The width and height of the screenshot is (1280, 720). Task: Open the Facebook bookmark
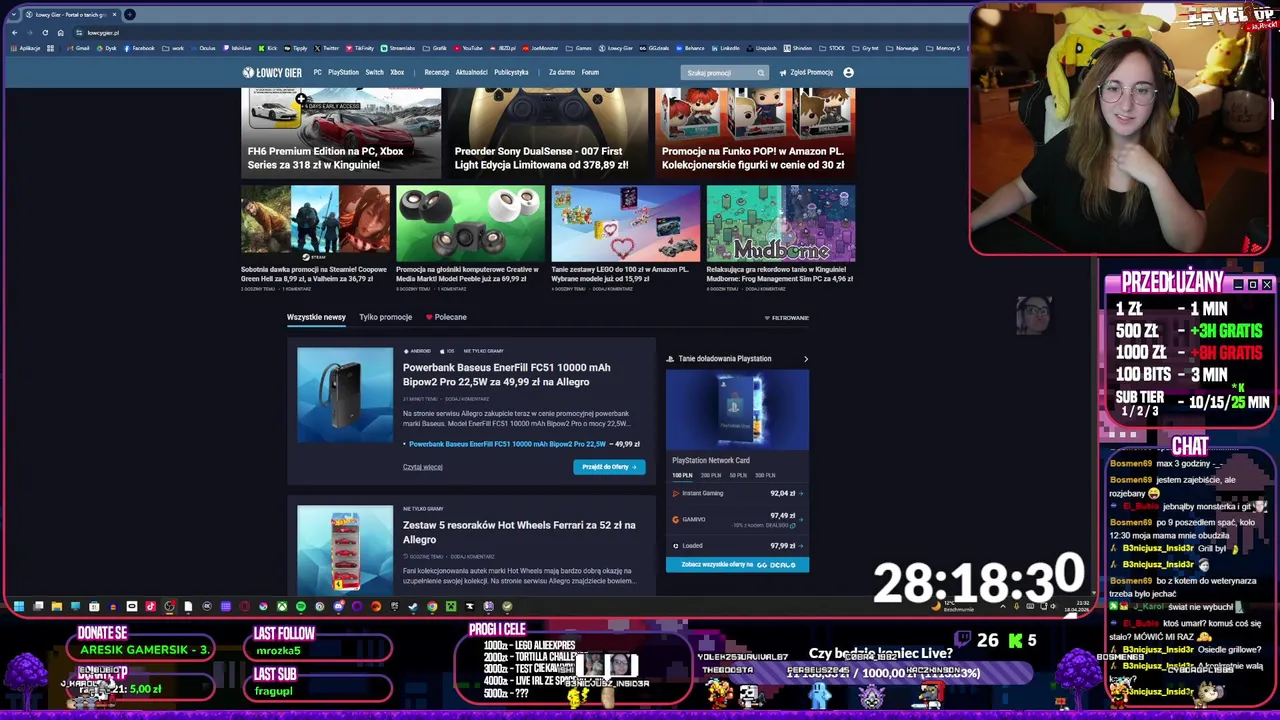point(139,48)
